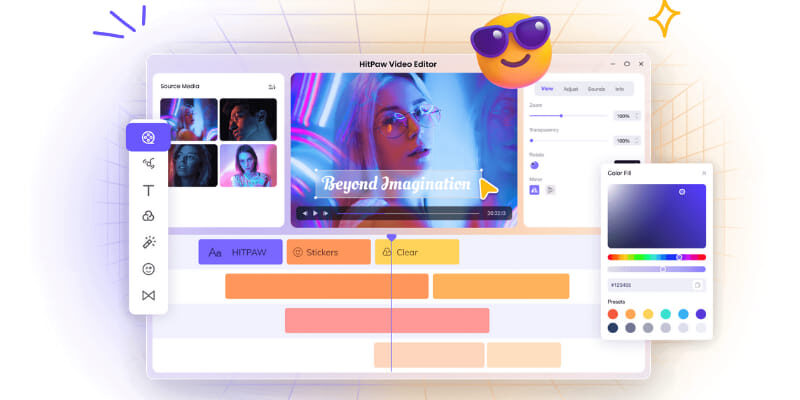Click the rainbow hue slider

point(657,257)
